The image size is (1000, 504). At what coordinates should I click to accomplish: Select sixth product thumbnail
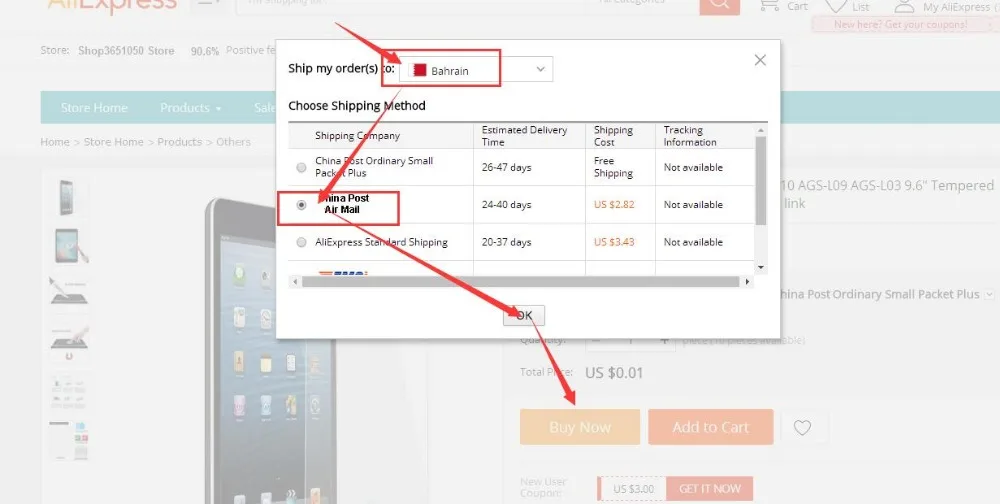[69, 440]
